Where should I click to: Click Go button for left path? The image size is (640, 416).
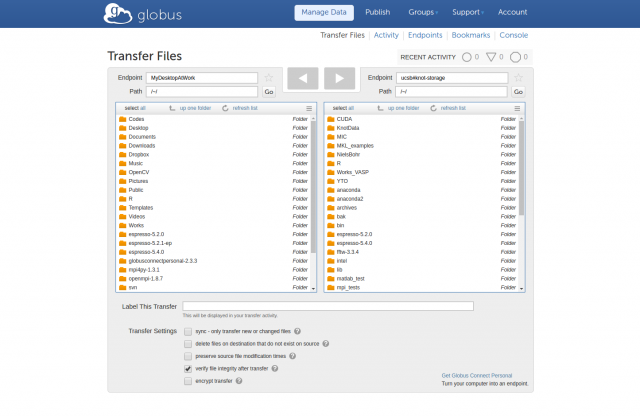click(x=269, y=92)
